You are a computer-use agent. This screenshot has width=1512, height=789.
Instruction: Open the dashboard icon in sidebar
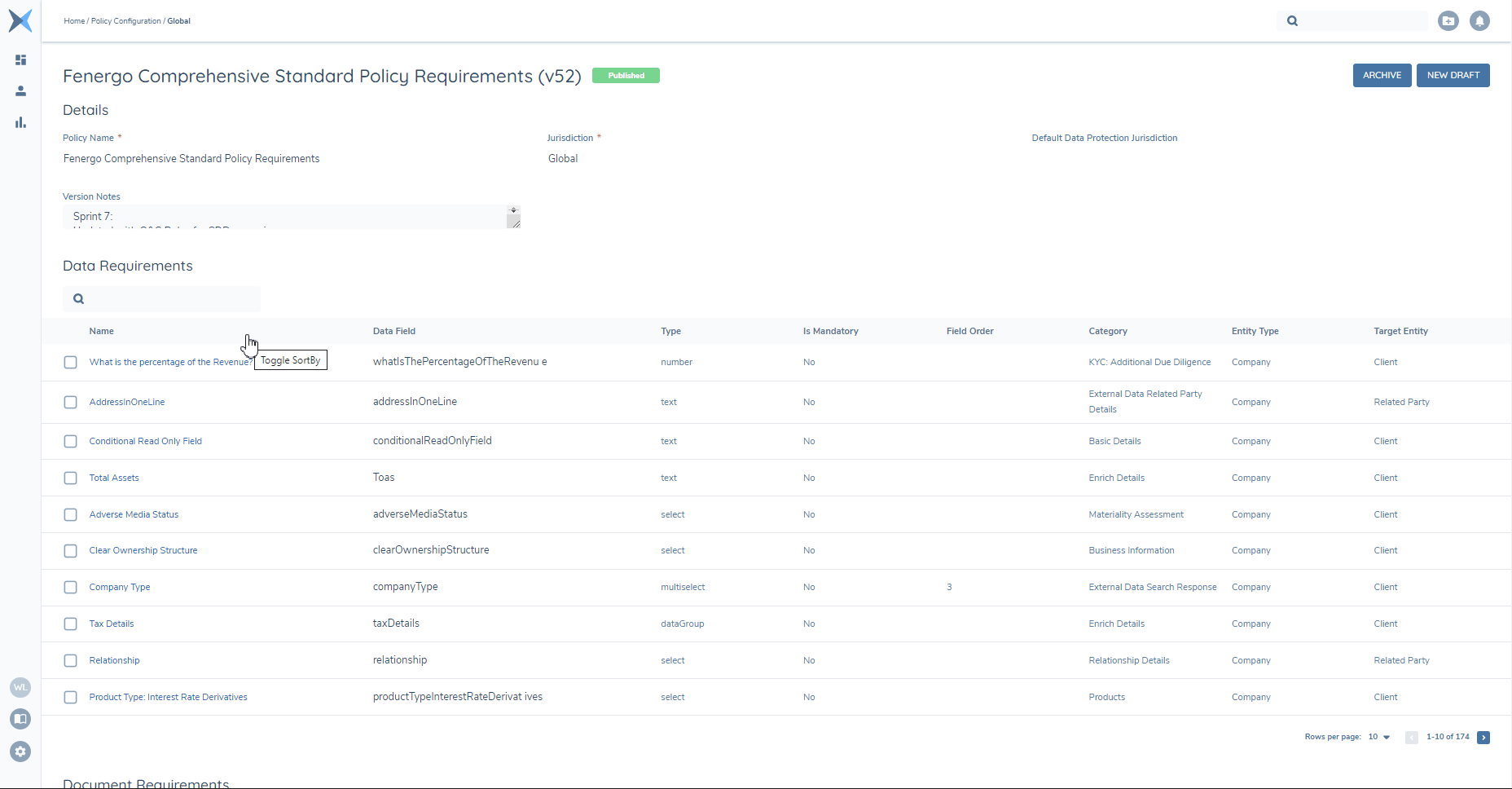(20, 60)
